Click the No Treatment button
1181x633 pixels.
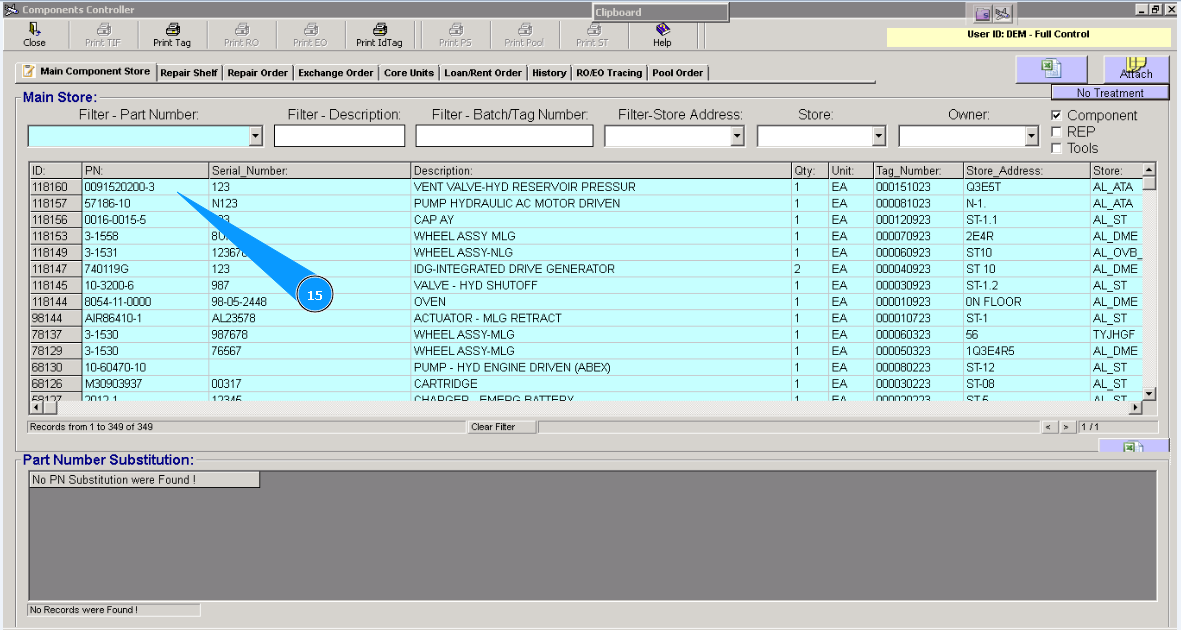click(1110, 91)
